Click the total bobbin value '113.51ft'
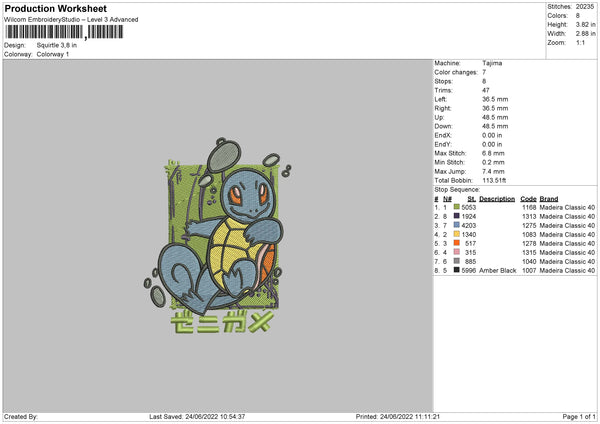Viewport: 600px width, 424px height. [x=494, y=180]
